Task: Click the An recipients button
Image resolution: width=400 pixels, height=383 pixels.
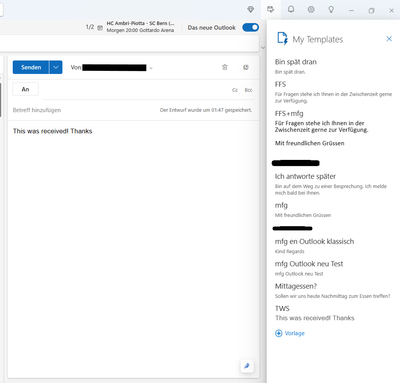Action: [x=25, y=89]
